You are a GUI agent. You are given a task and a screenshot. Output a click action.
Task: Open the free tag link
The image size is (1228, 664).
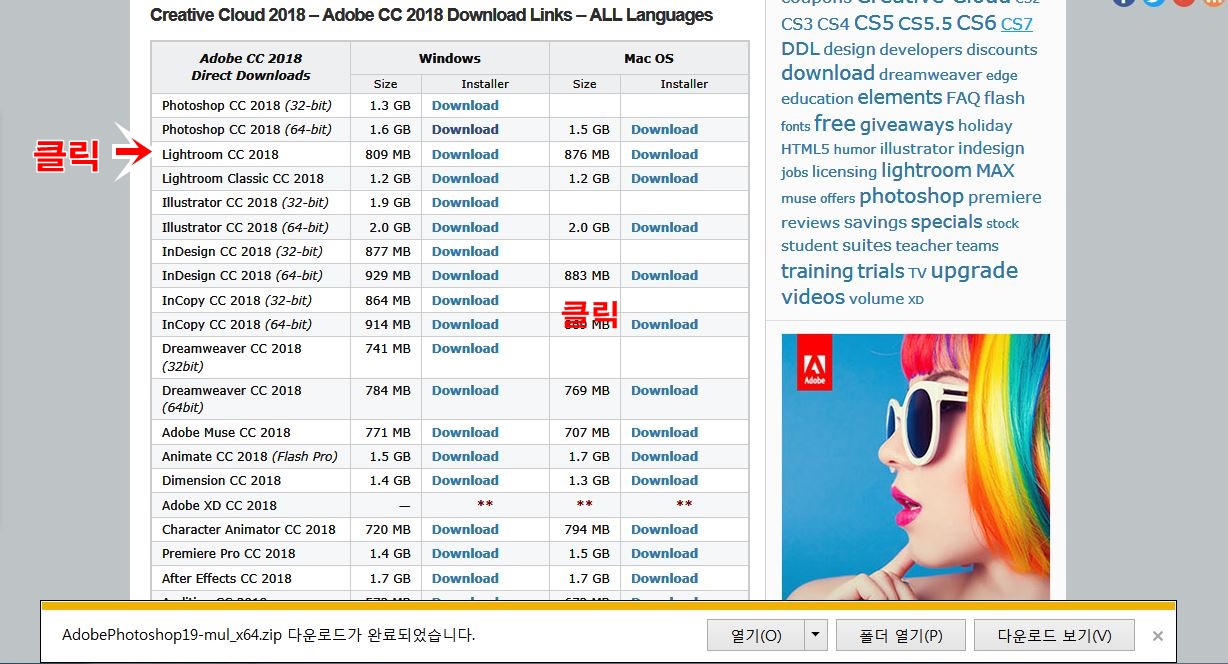834,124
